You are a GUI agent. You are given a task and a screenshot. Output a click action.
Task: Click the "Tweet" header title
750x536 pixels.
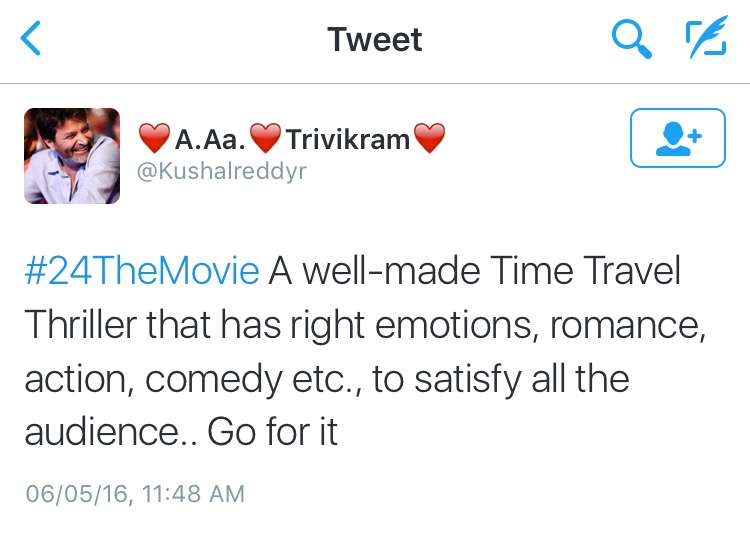click(x=375, y=40)
